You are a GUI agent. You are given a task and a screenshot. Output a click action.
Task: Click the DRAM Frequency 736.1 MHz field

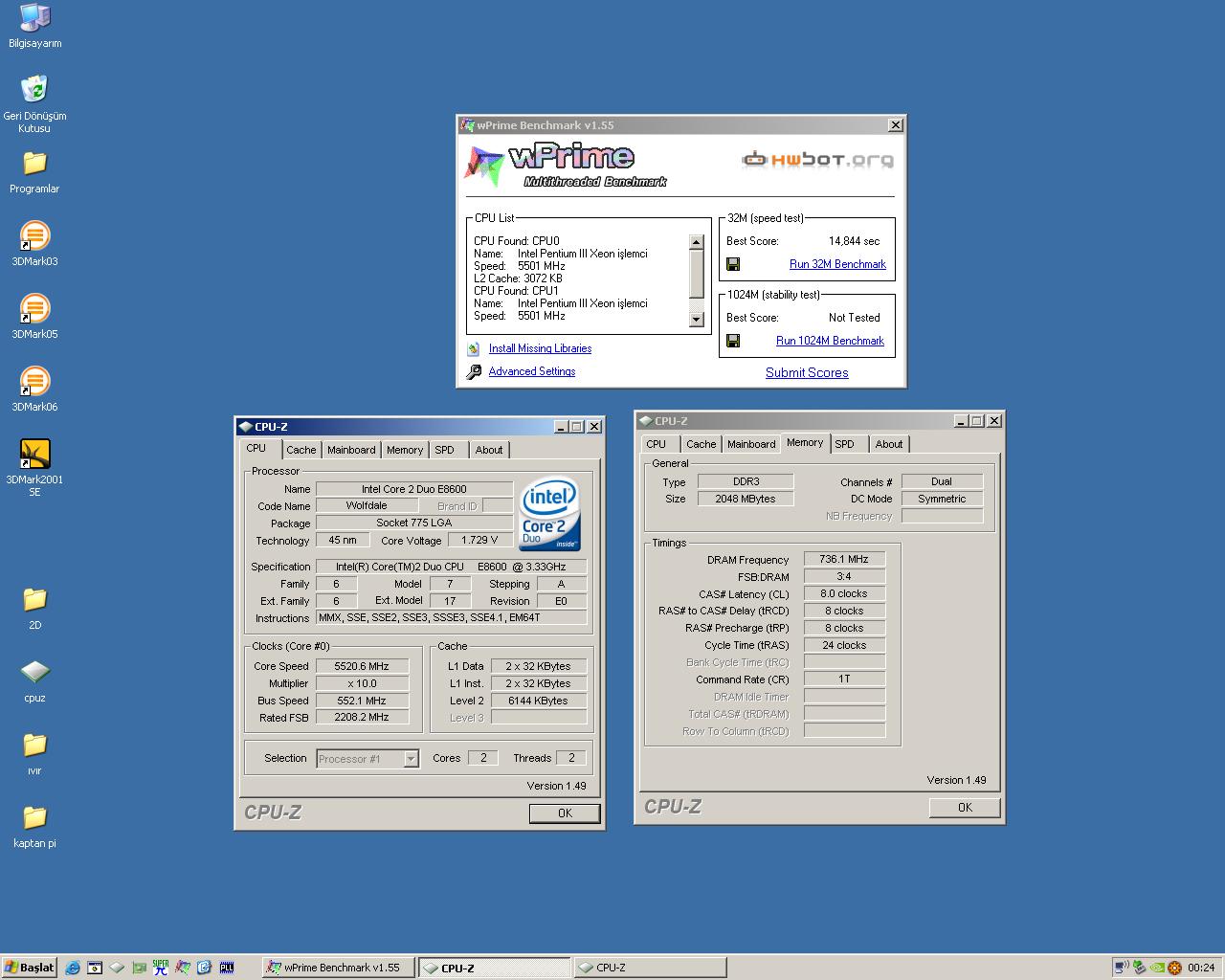[x=844, y=560]
